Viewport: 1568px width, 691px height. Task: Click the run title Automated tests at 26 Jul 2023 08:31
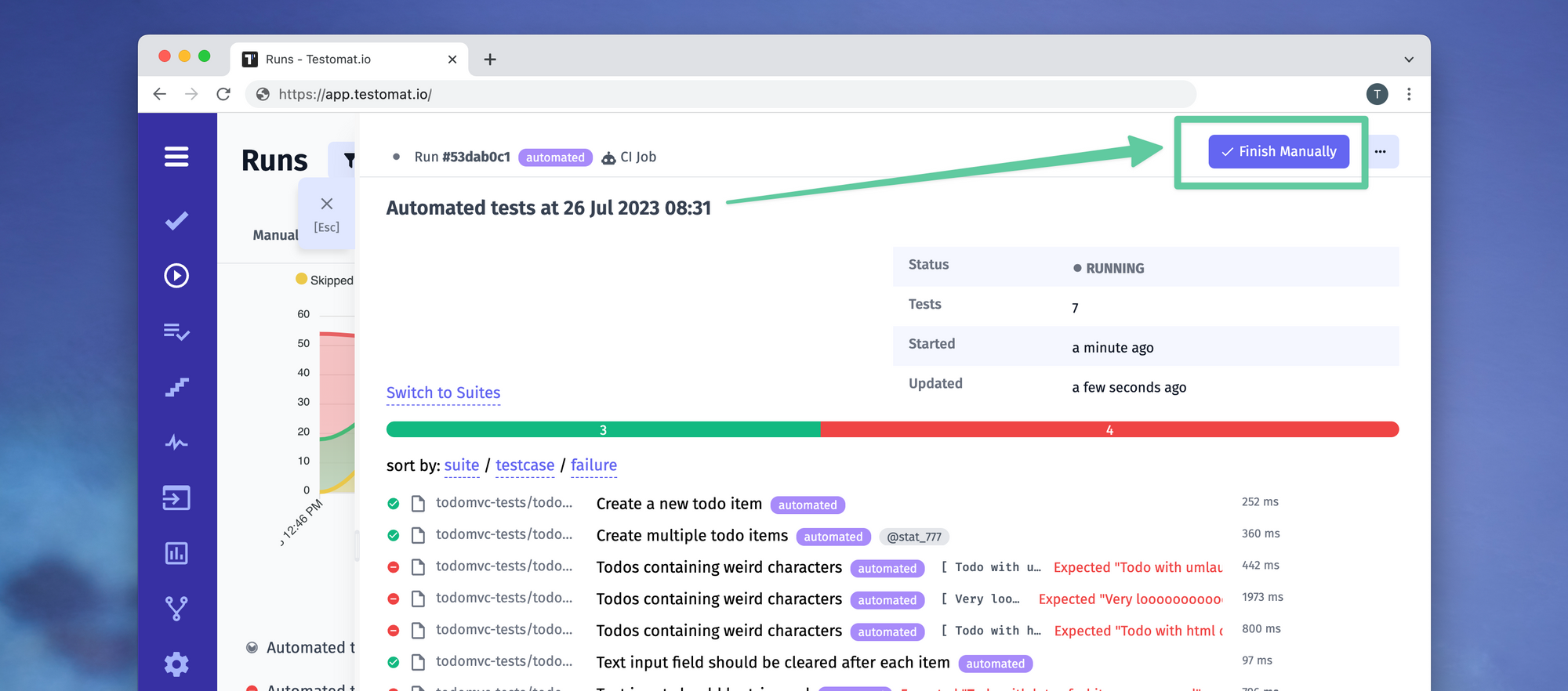click(x=549, y=208)
